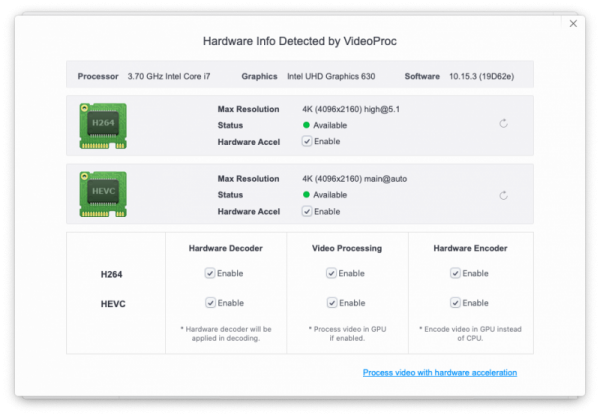
Task: Toggle H264 Hardware Accel Enable checkbox
Action: (x=307, y=141)
